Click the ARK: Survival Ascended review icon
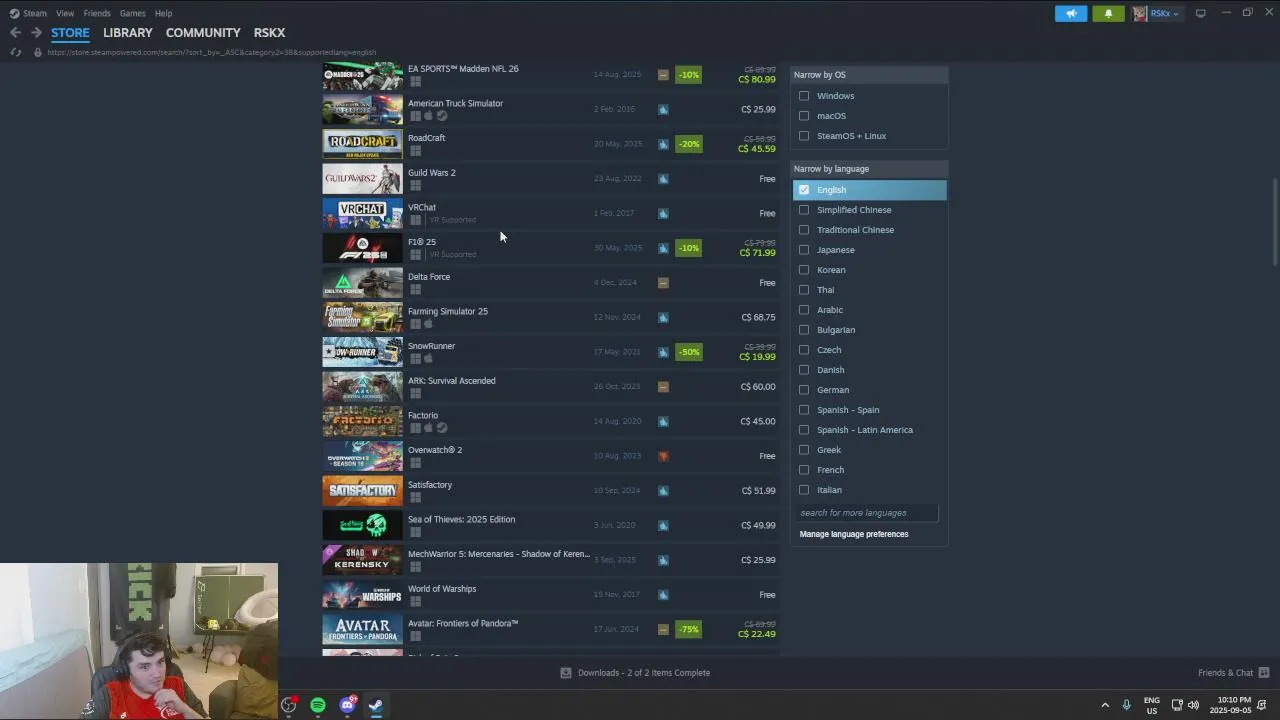The width and height of the screenshot is (1280, 720). pyautogui.click(x=662, y=387)
